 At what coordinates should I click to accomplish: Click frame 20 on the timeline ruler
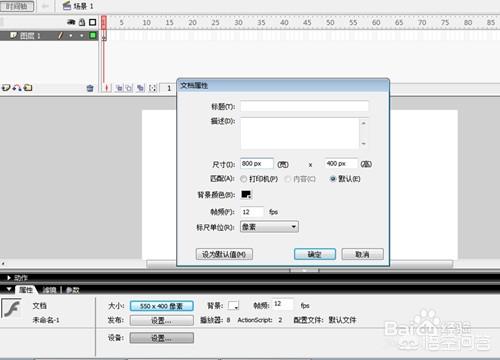[192, 23]
